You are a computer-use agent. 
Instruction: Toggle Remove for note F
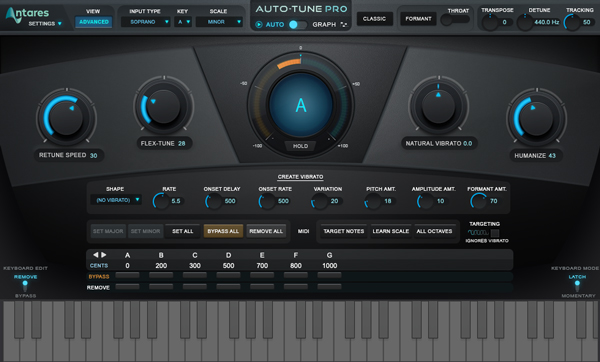tap(296, 286)
